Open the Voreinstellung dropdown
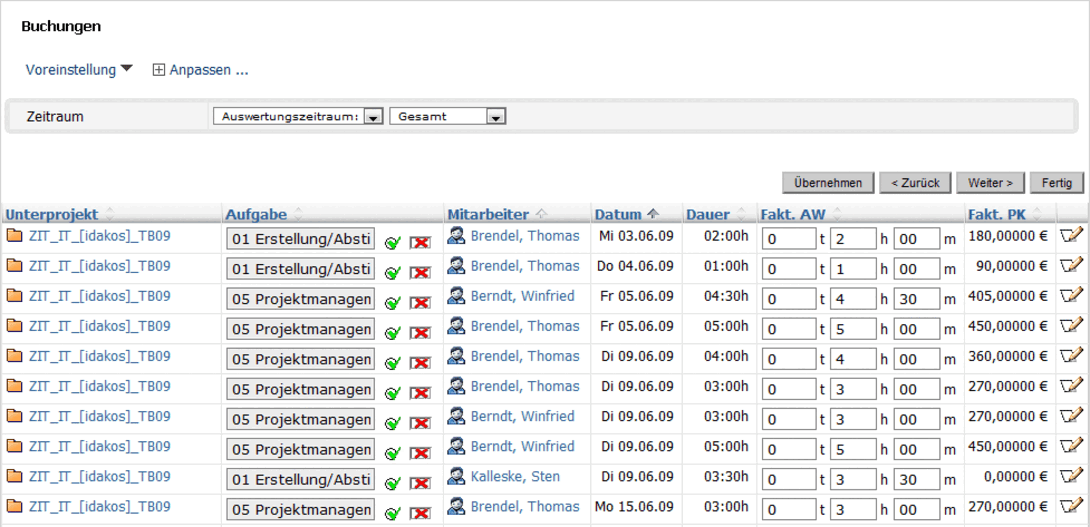Viewport: 1090px width, 527px height. [79, 70]
